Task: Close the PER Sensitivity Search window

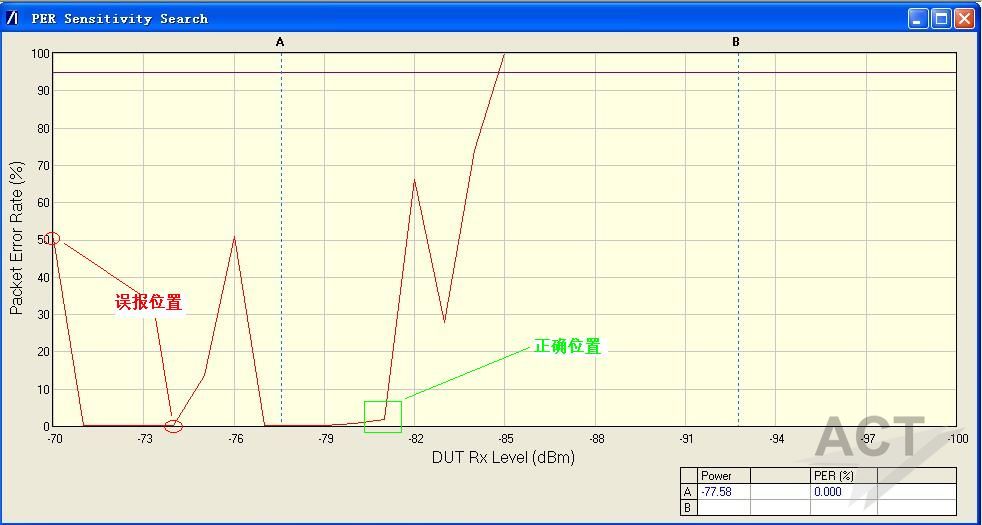Action: [x=964, y=18]
